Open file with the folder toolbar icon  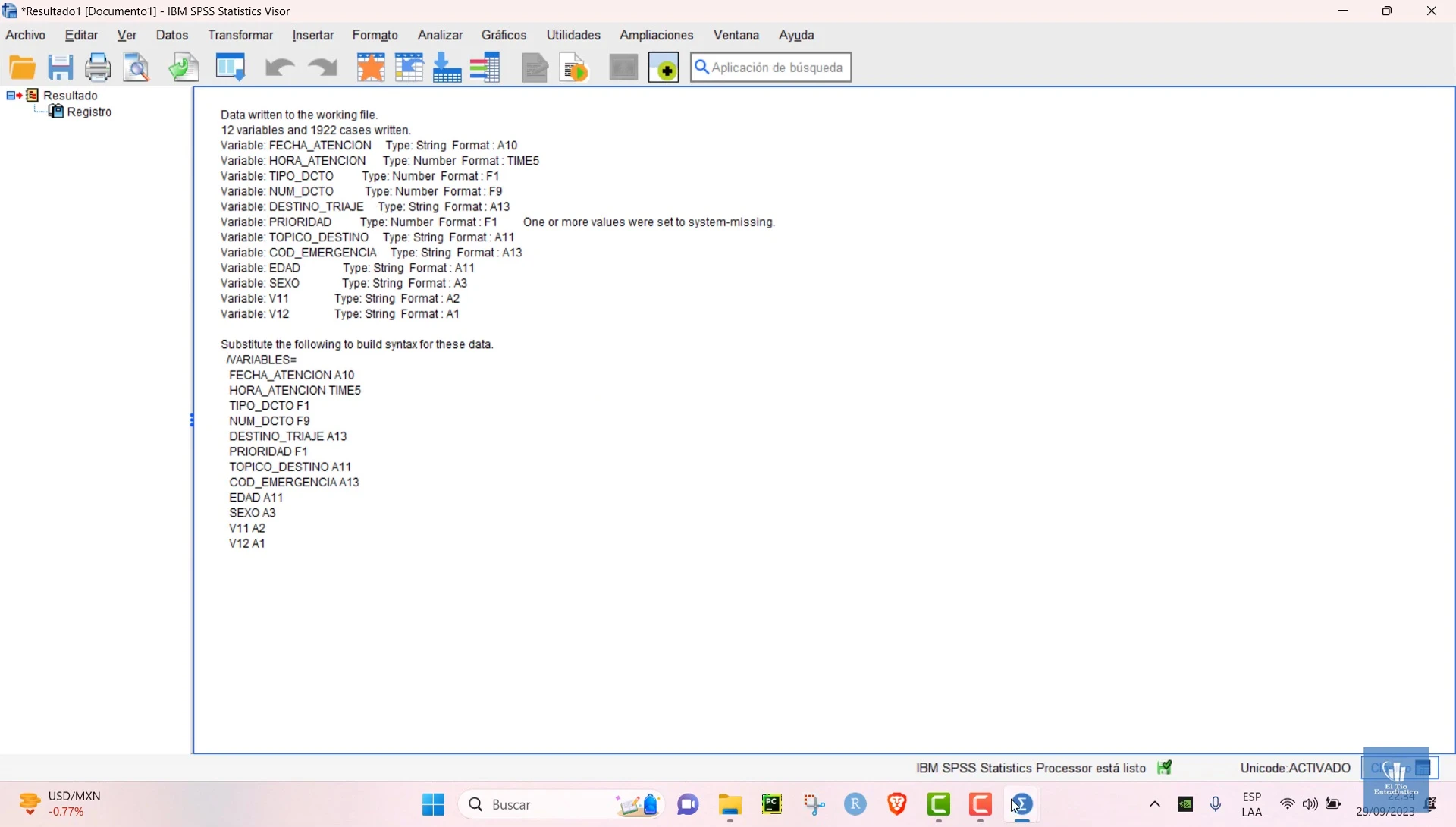(x=23, y=68)
